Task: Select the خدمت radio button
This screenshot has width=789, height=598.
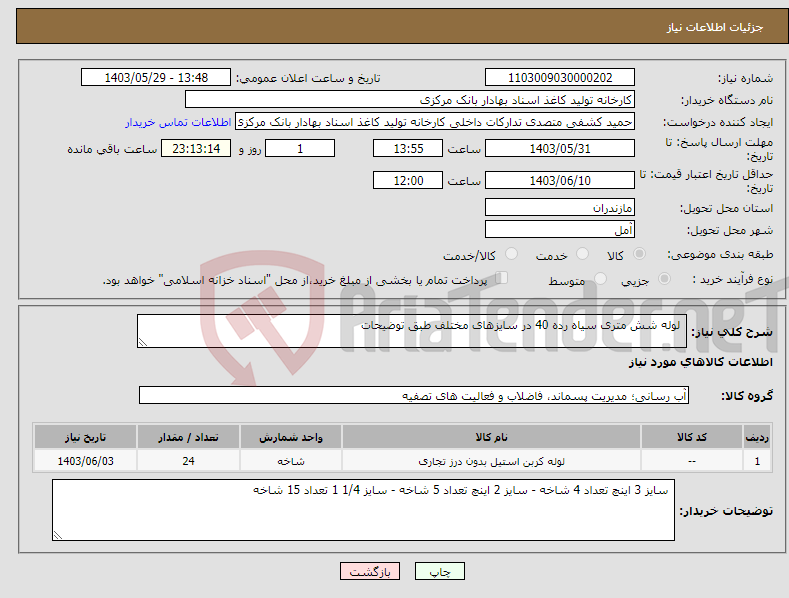Action: [x=582, y=254]
